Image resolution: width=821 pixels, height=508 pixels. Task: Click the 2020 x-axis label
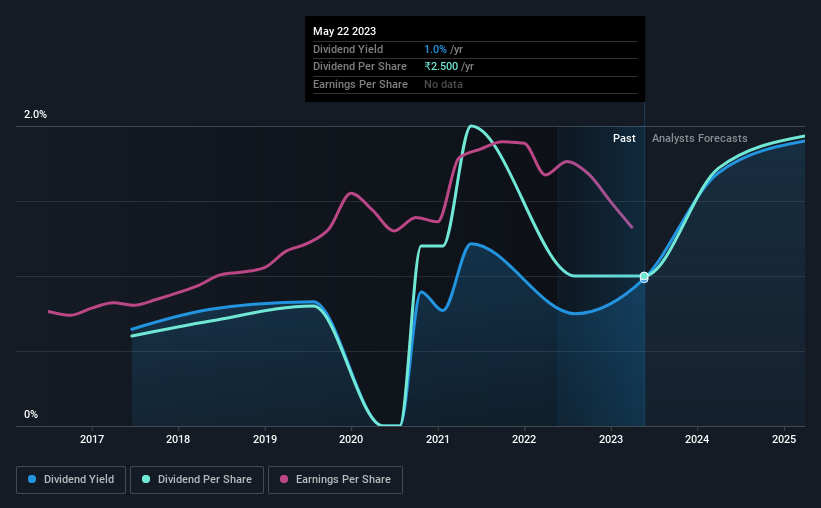[351, 439]
